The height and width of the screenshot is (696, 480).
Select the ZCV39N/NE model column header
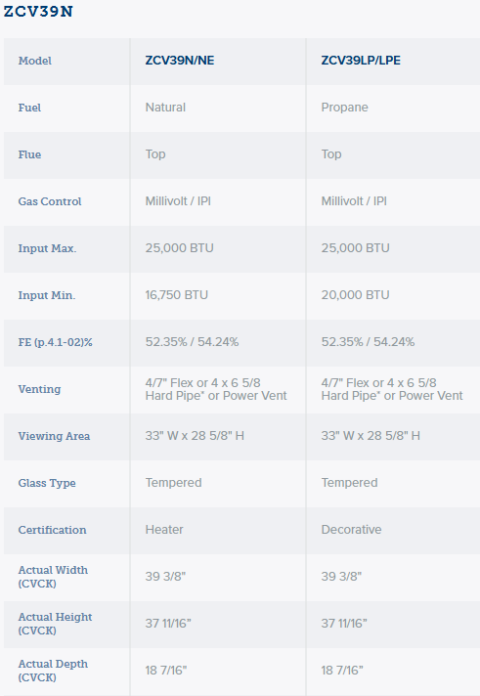[x=179, y=60]
